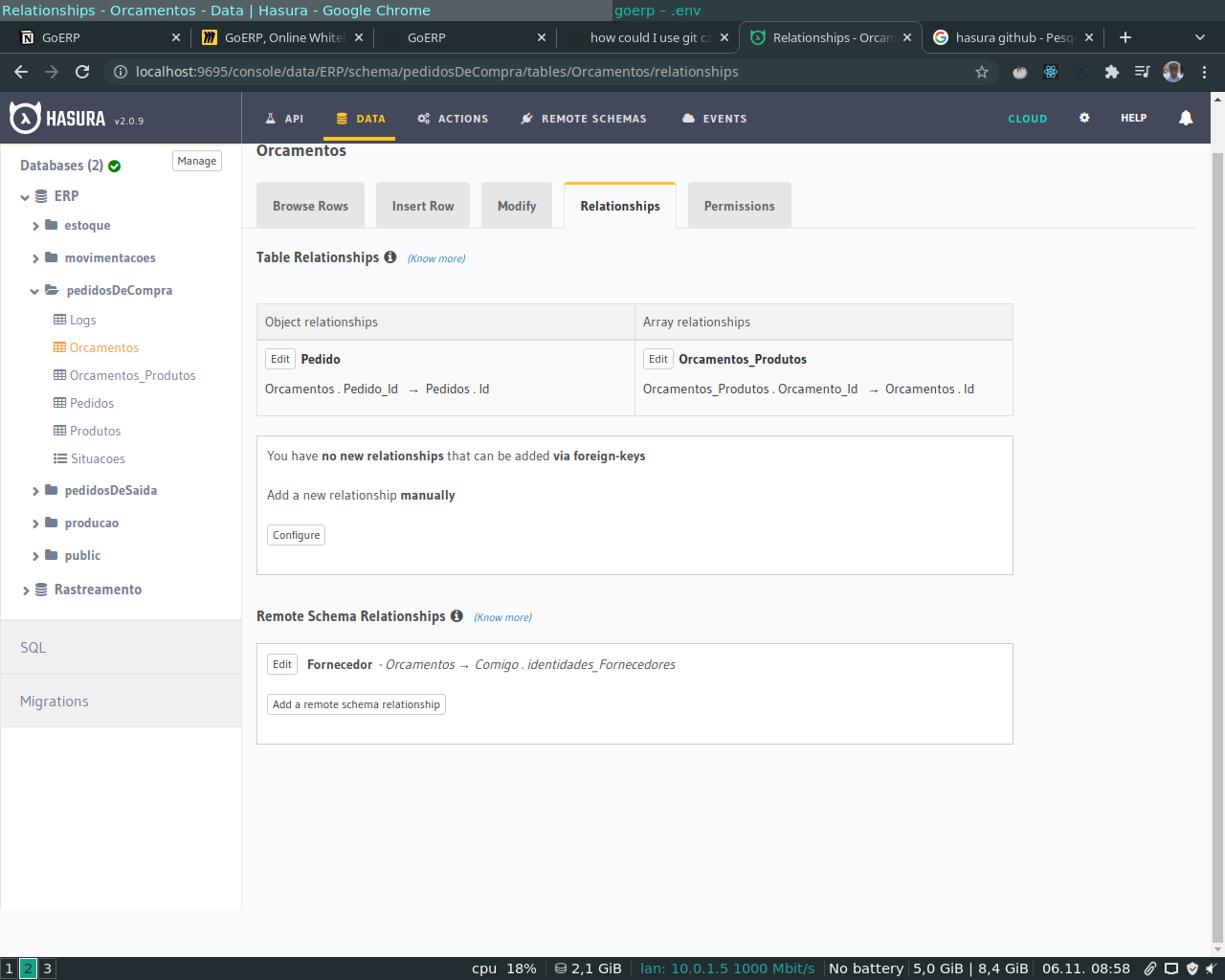Viewport: 1225px width, 980px height.
Task: Click the Remote Schema Relationships info icon
Action: pos(457,615)
